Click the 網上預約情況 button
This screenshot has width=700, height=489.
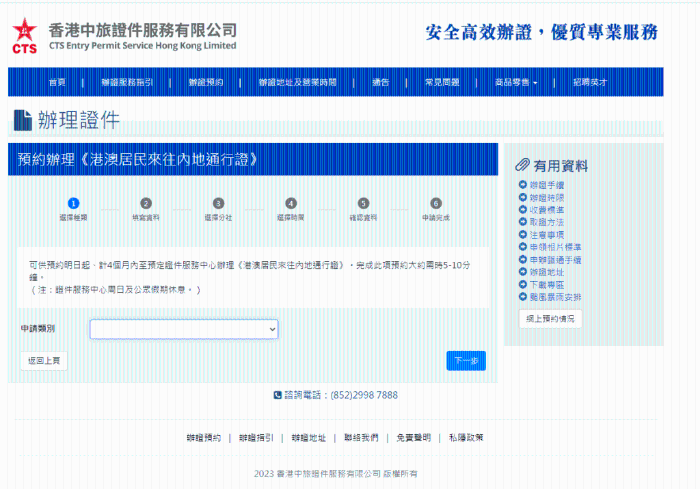pos(550,319)
